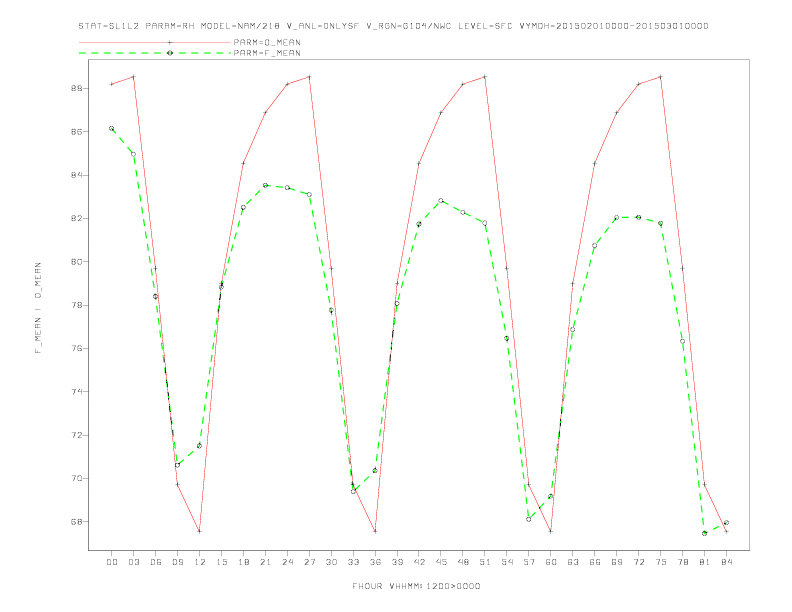
Task: Click the x-axis tick label 06
Action: click(156, 562)
